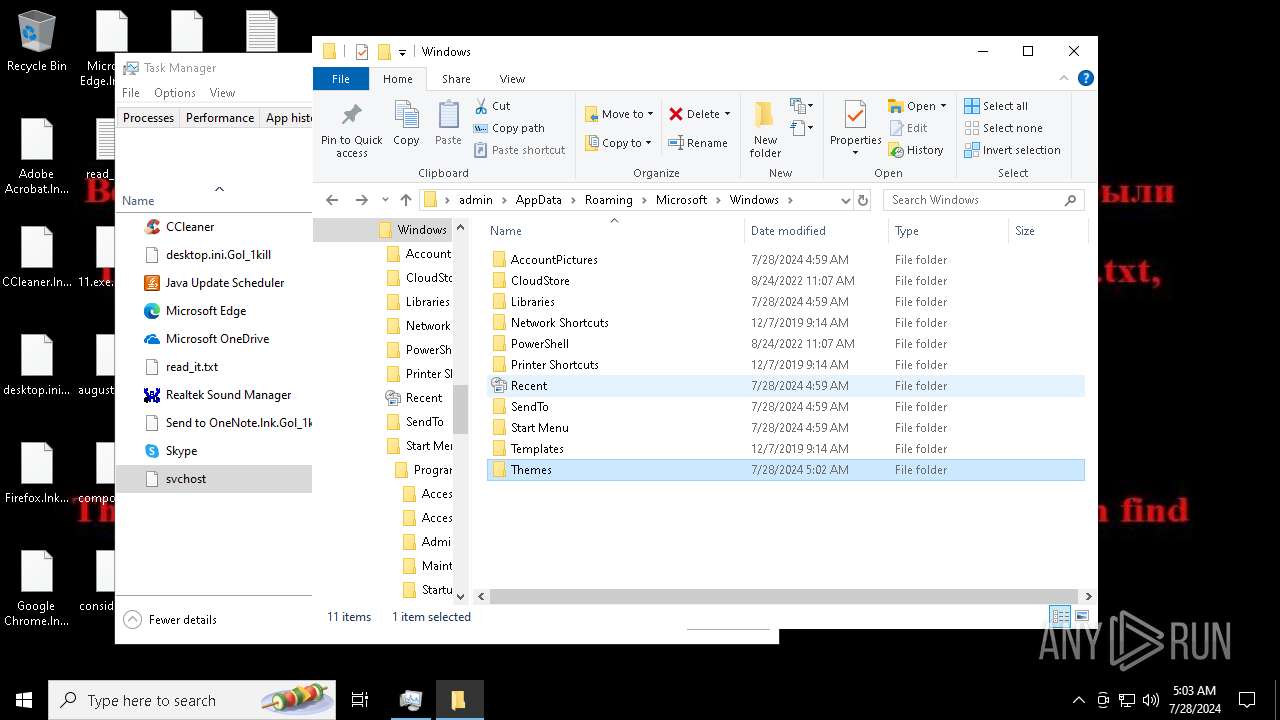Click the navigation pane vertical scrollbar
The width and height of the screenshot is (1280, 720).
pyautogui.click(x=460, y=409)
